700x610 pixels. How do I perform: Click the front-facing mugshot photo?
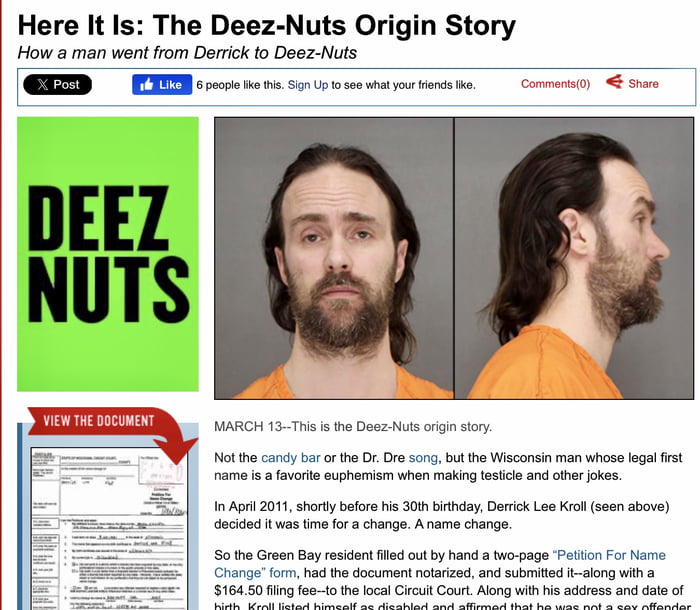click(x=334, y=258)
